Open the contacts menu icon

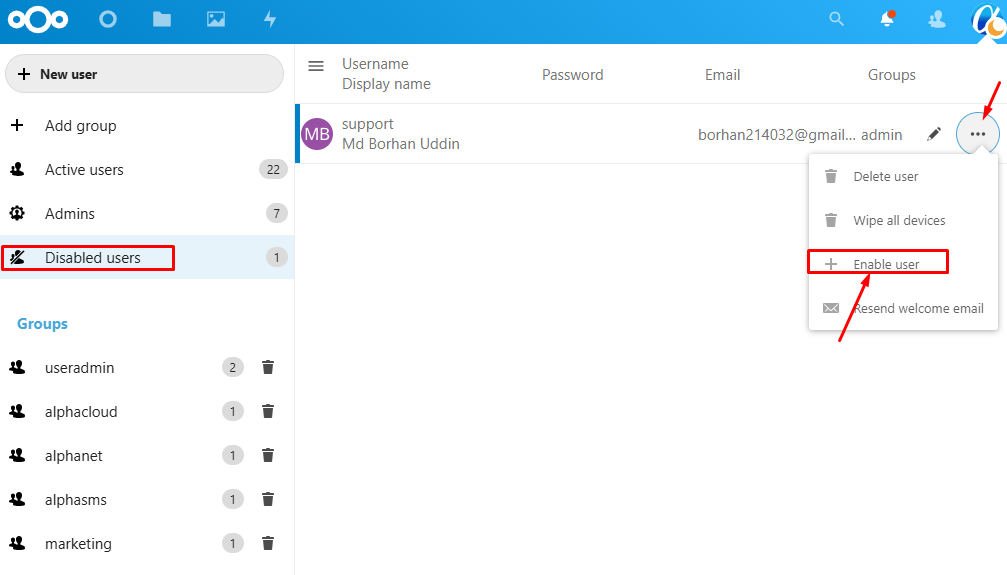tap(937, 19)
